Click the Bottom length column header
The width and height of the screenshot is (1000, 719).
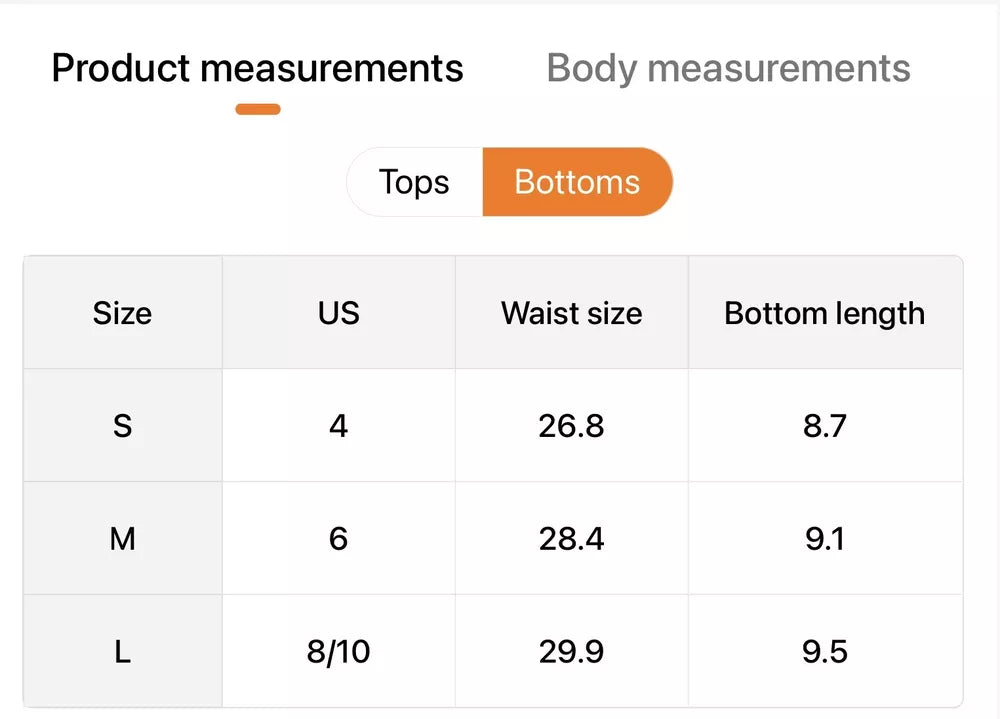click(x=825, y=313)
